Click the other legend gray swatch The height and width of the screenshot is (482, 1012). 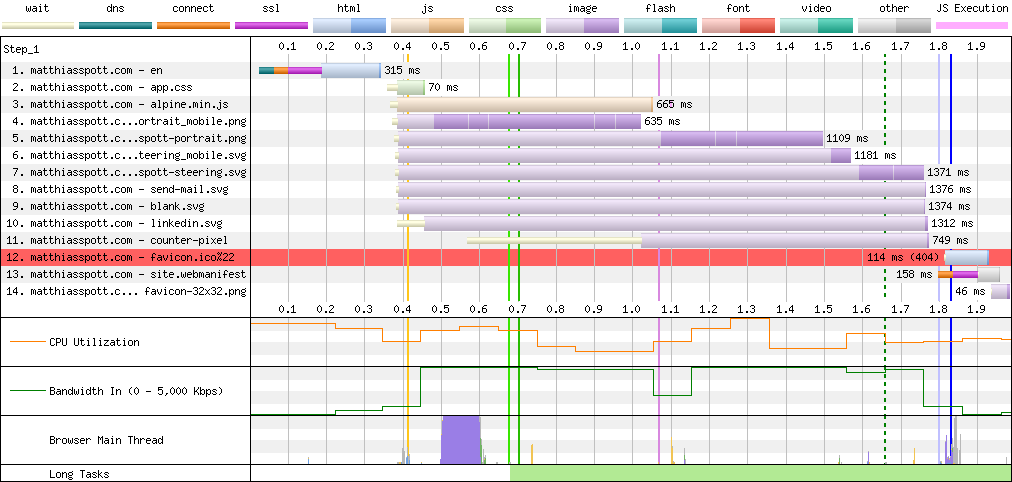pos(894,26)
